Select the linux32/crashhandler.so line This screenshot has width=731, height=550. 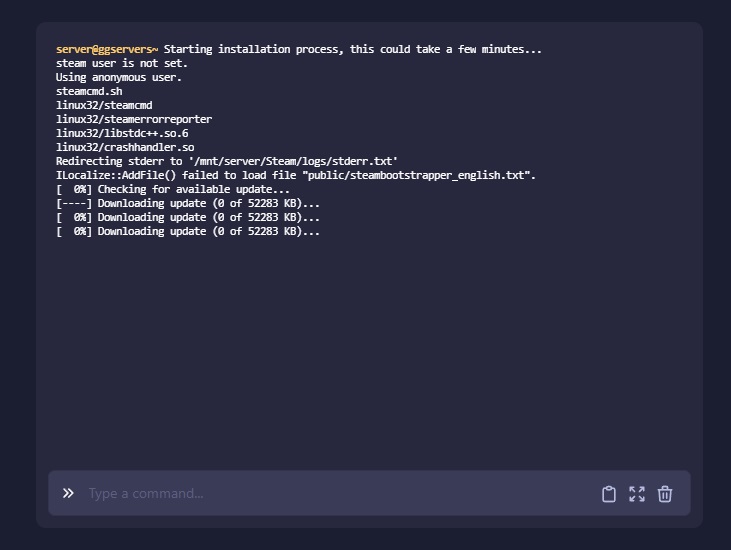pyautogui.click(x=125, y=147)
